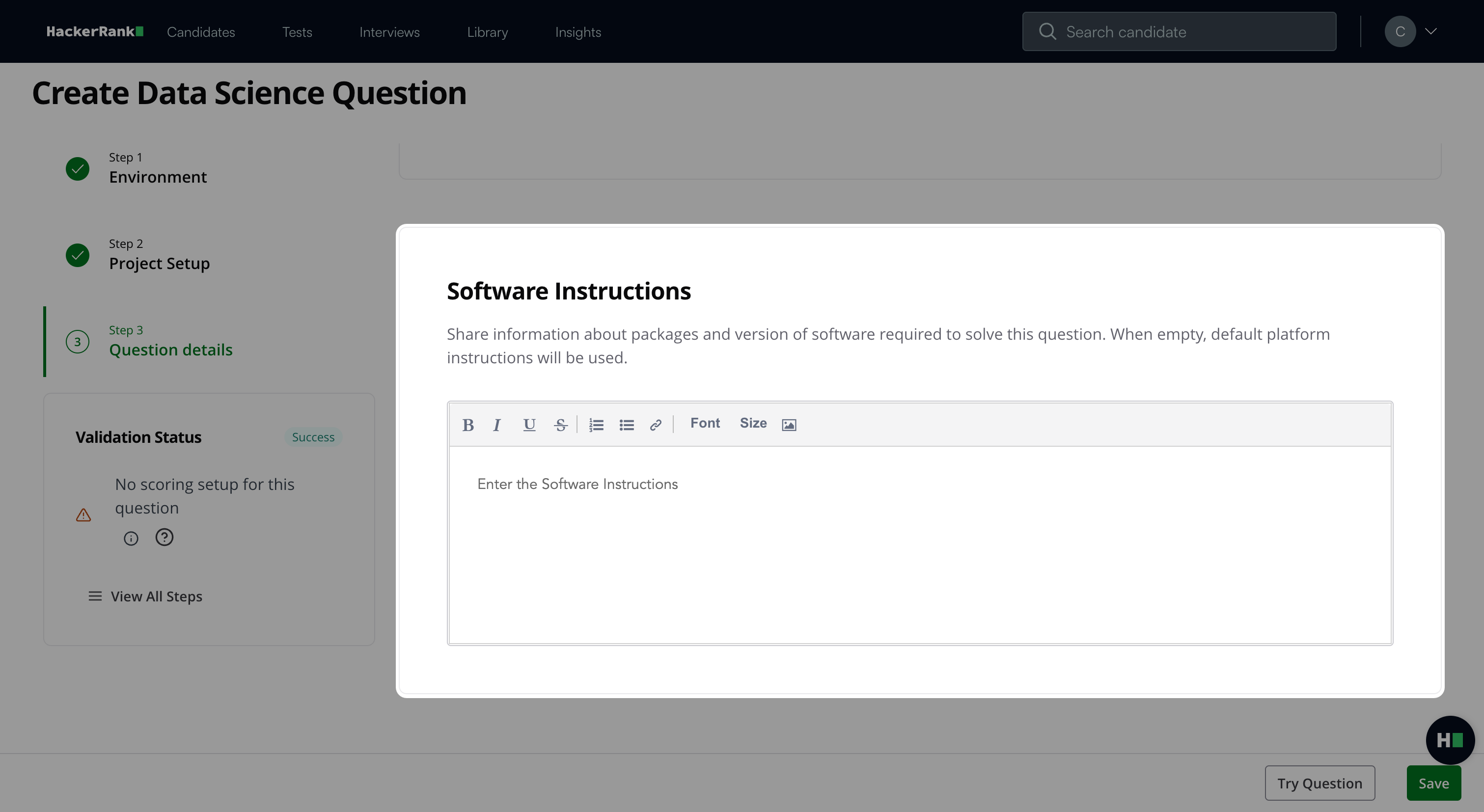1484x812 pixels.
Task: Toggle underline formatting button
Action: click(529, 425)
